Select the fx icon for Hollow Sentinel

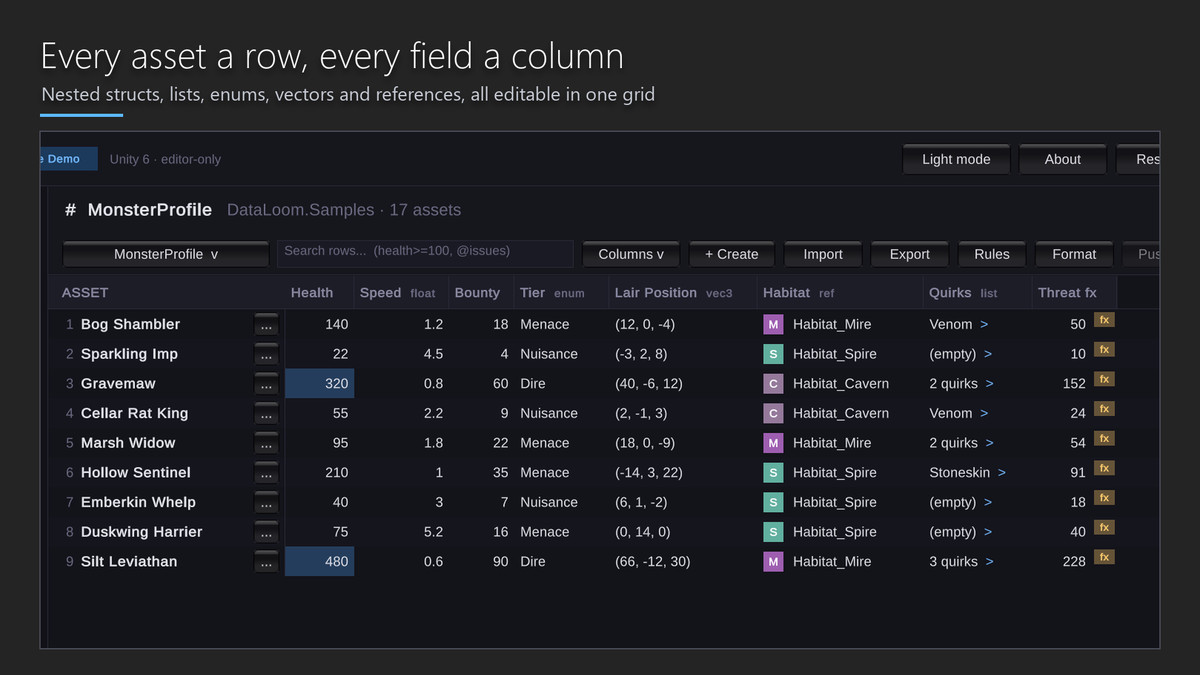1104,468
